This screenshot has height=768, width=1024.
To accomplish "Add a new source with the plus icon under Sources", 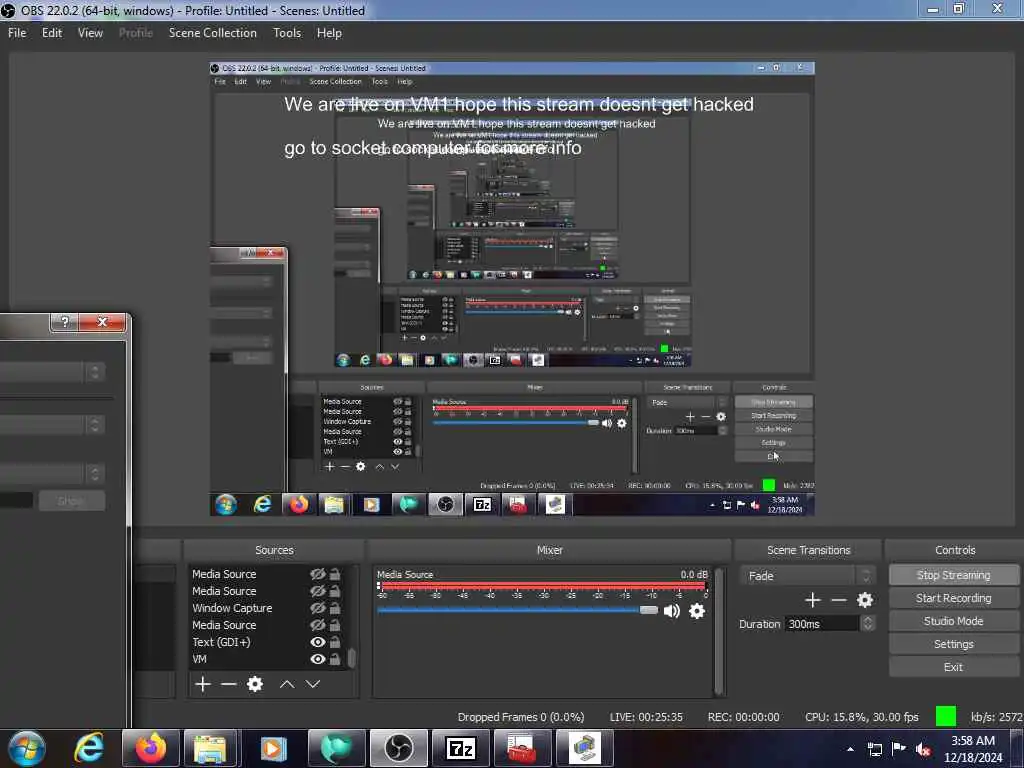I will [x=203, y=684].
